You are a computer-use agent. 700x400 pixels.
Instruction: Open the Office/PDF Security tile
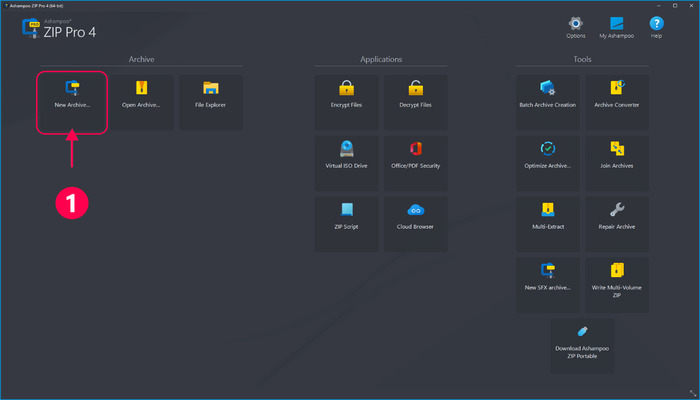[x=416, y=163]
